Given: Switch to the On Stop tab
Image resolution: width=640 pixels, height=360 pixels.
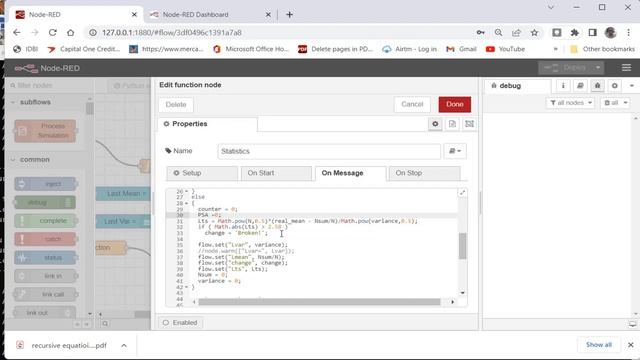Looking at the screenshot, I should point(424,173).
